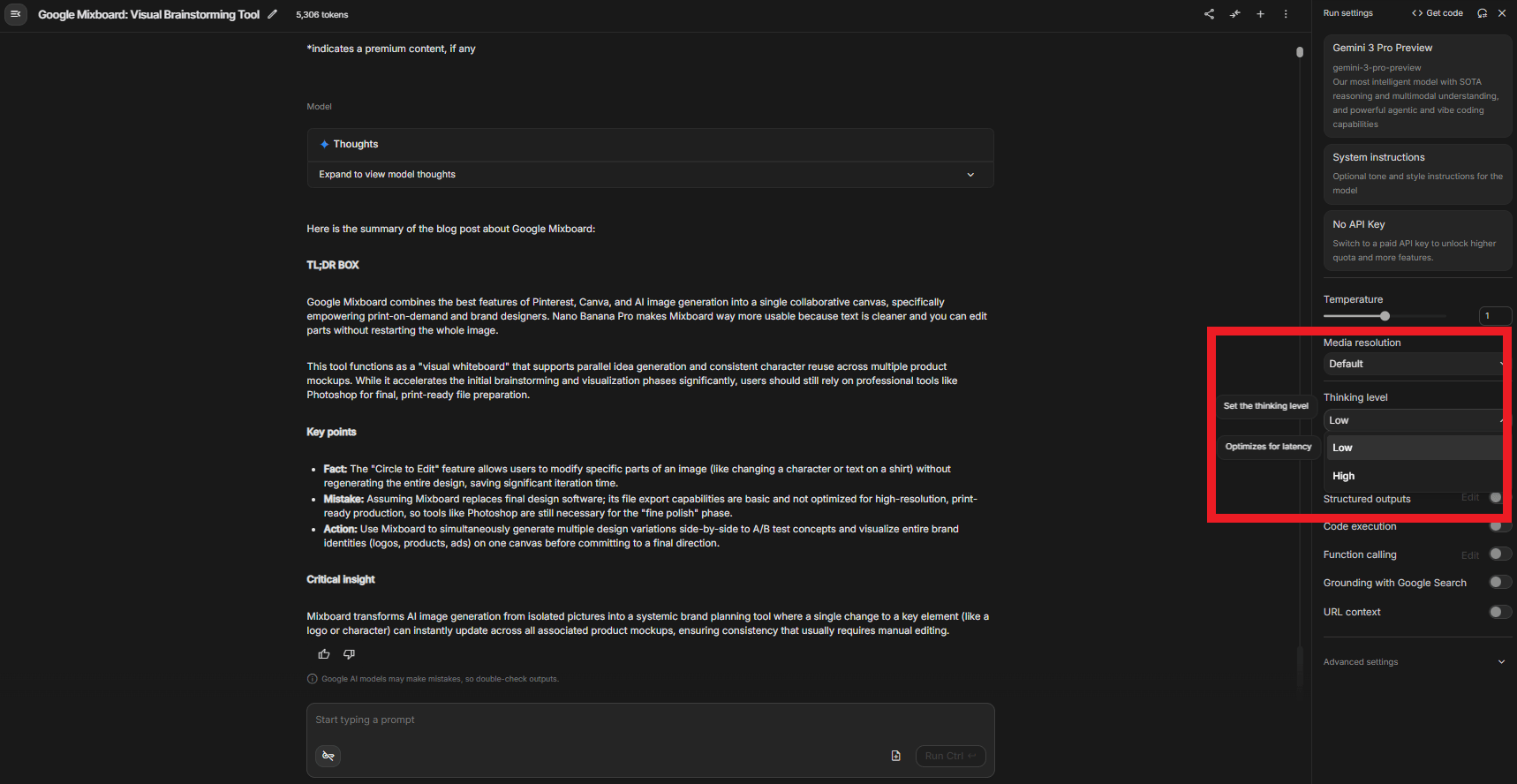Enable the Code execution switch
Image resolution: width=1517 pixels, height=784 pixels.
pyautogui.click(x=1500, y=526)
